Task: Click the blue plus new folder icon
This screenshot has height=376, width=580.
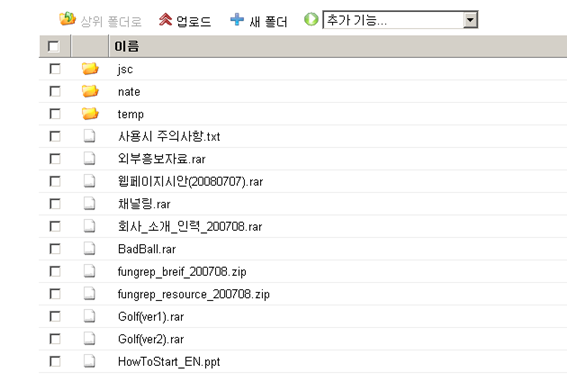Action: (x=237, y=19)
